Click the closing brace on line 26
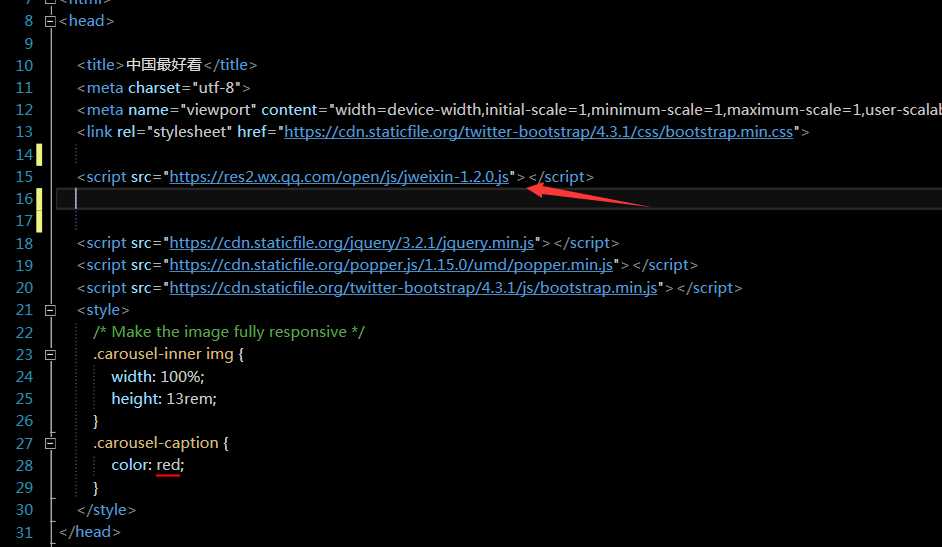Image resolution: width=942 pixels, height=547 pixels. coord(96,422)
